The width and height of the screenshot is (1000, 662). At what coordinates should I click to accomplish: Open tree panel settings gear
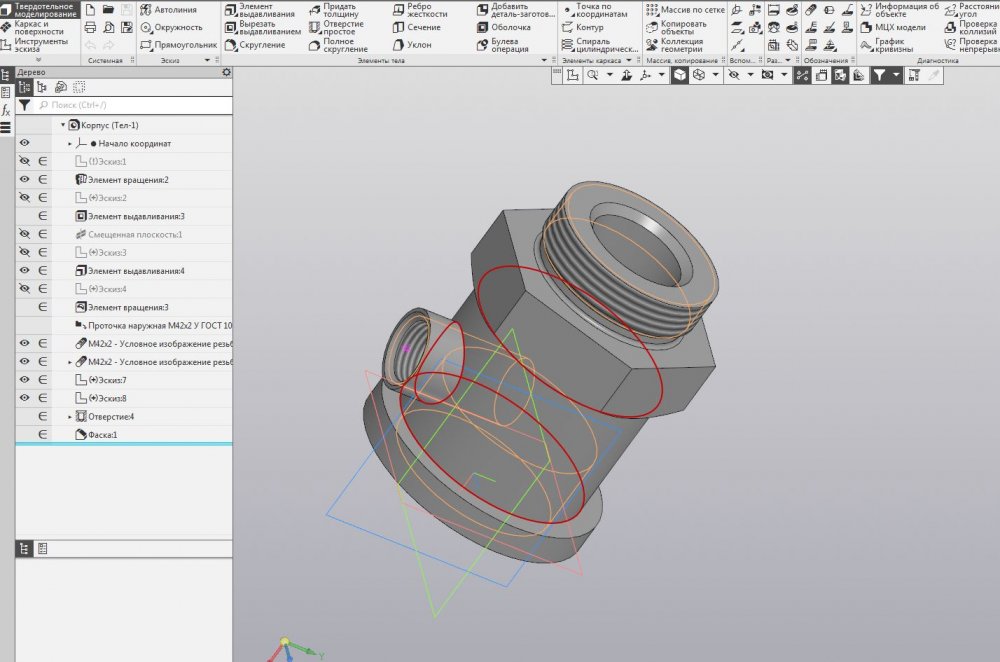[x=226, y=73]
